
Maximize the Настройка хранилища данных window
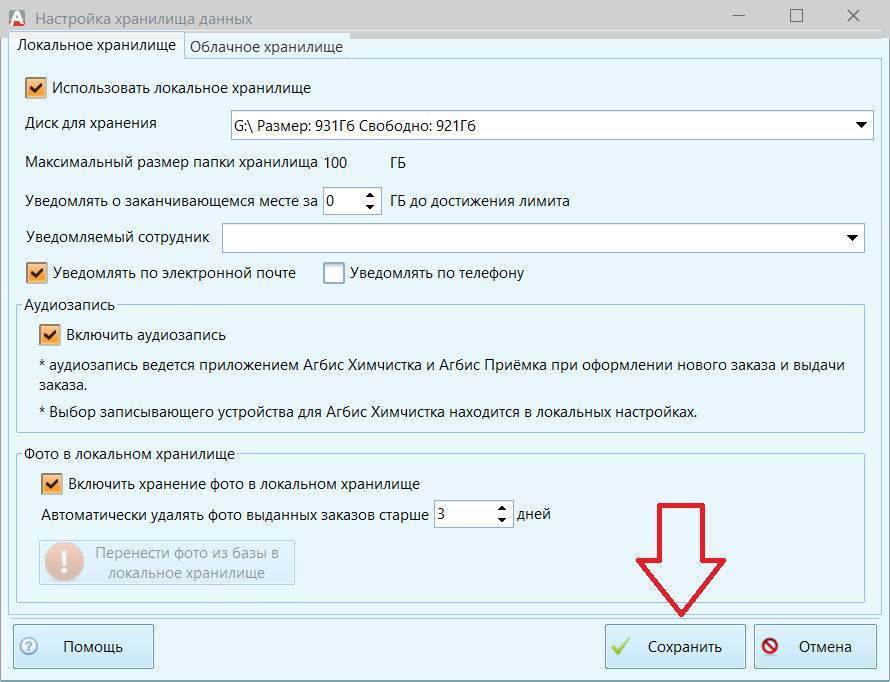[x=796, y=16]
